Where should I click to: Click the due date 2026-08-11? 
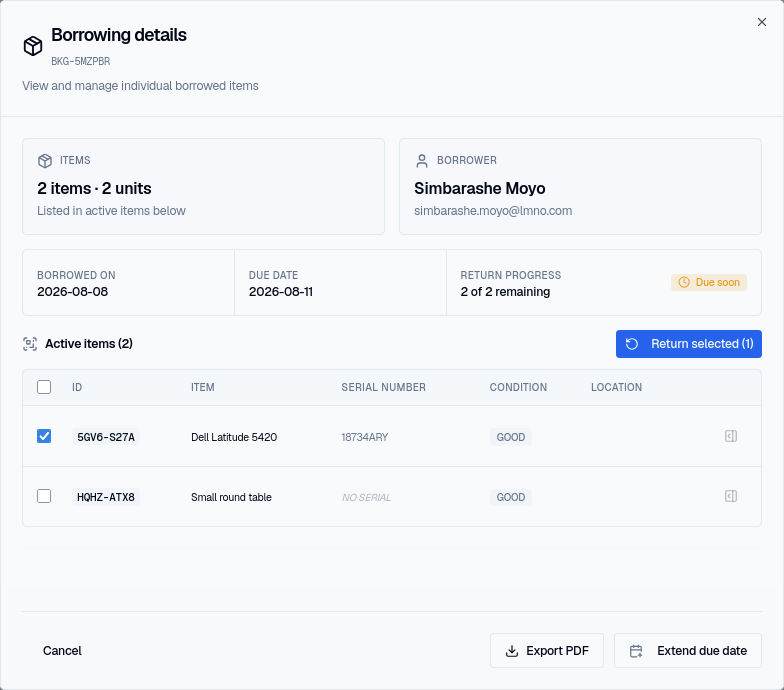click(x=280, y=292)
